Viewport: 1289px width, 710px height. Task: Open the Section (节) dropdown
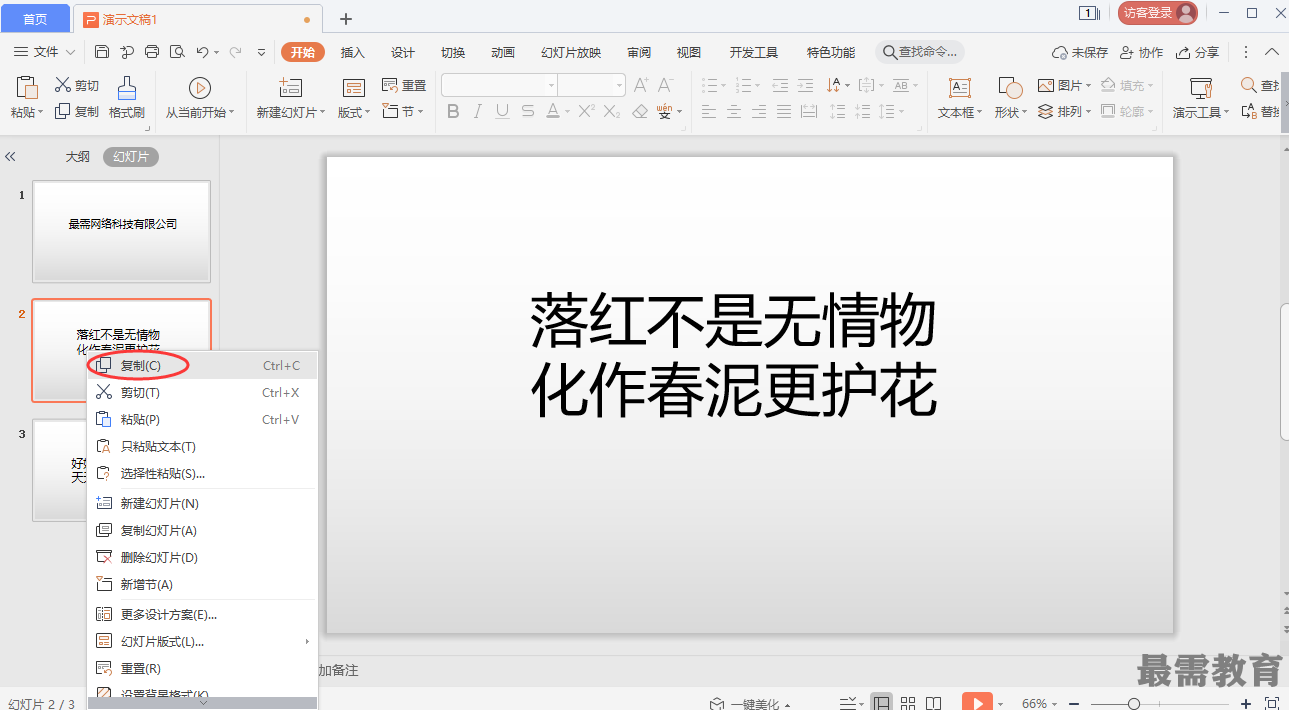click(404, 112)
